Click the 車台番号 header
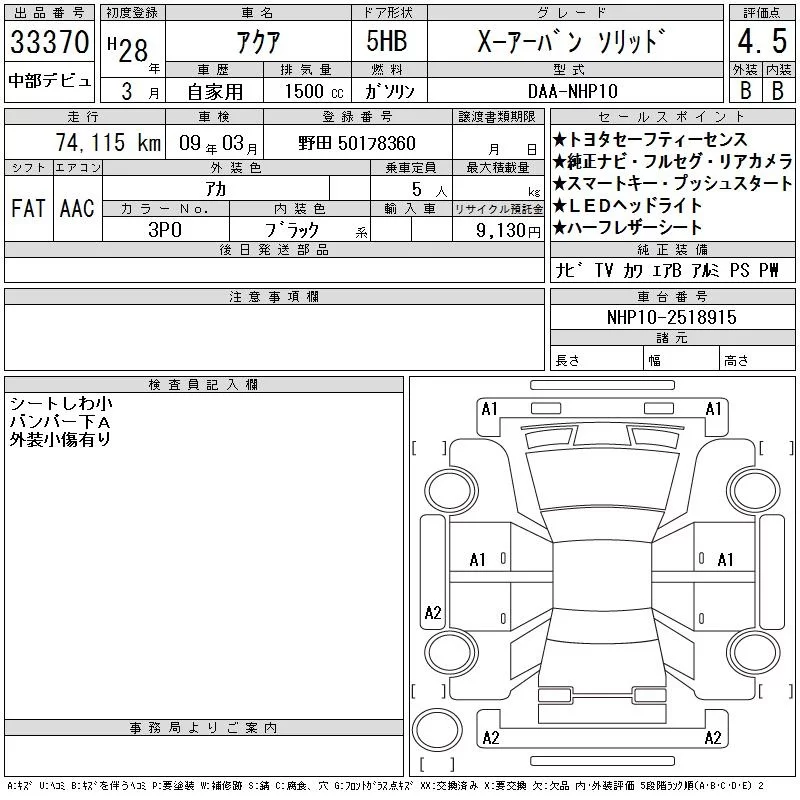This screenshot has height=800, width=800. click(672, 296)
